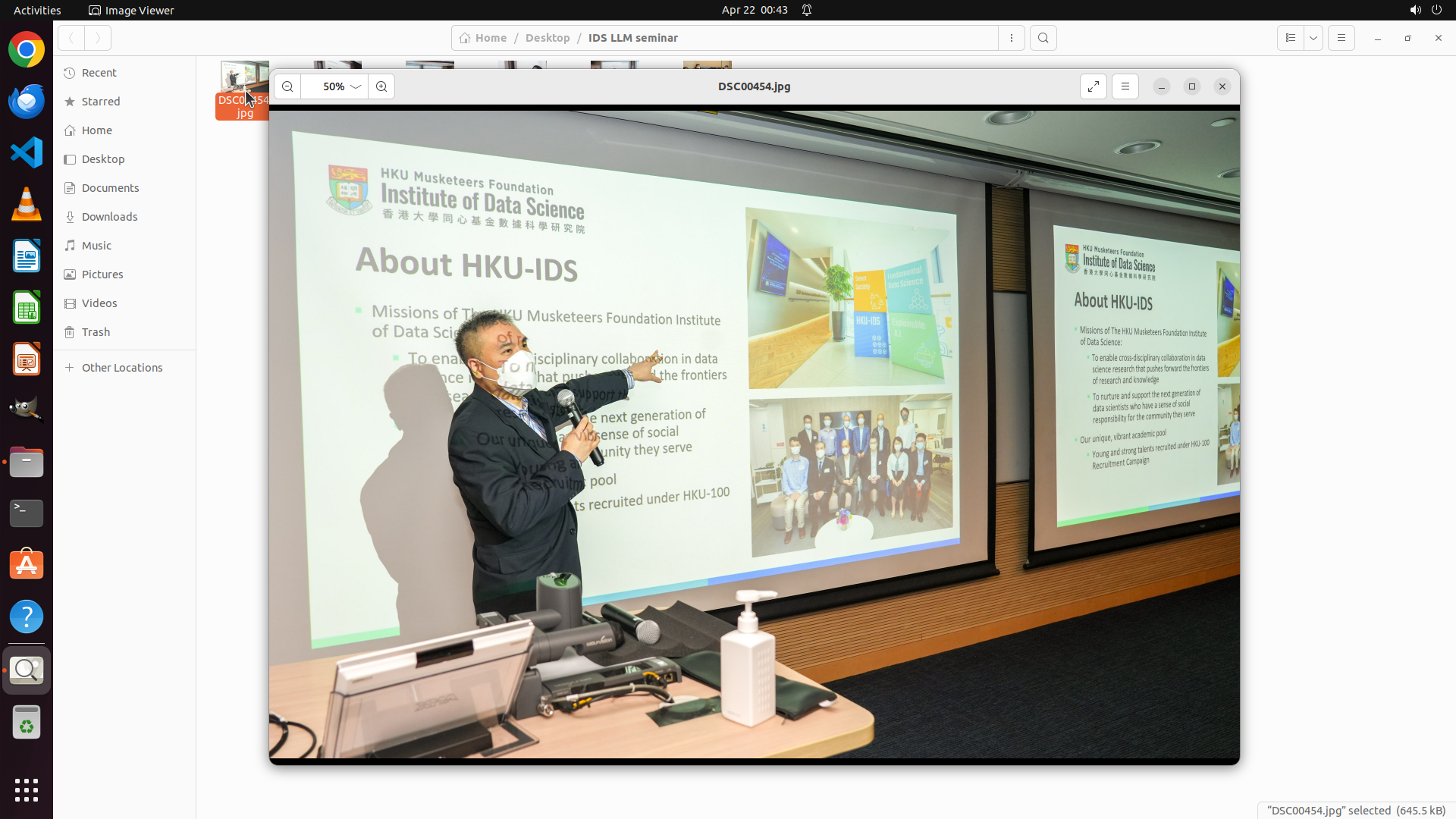This screenshot has height=819, width=1456.
Task: Open the image viewer hamburger menu
Action: pos(1125,86)
